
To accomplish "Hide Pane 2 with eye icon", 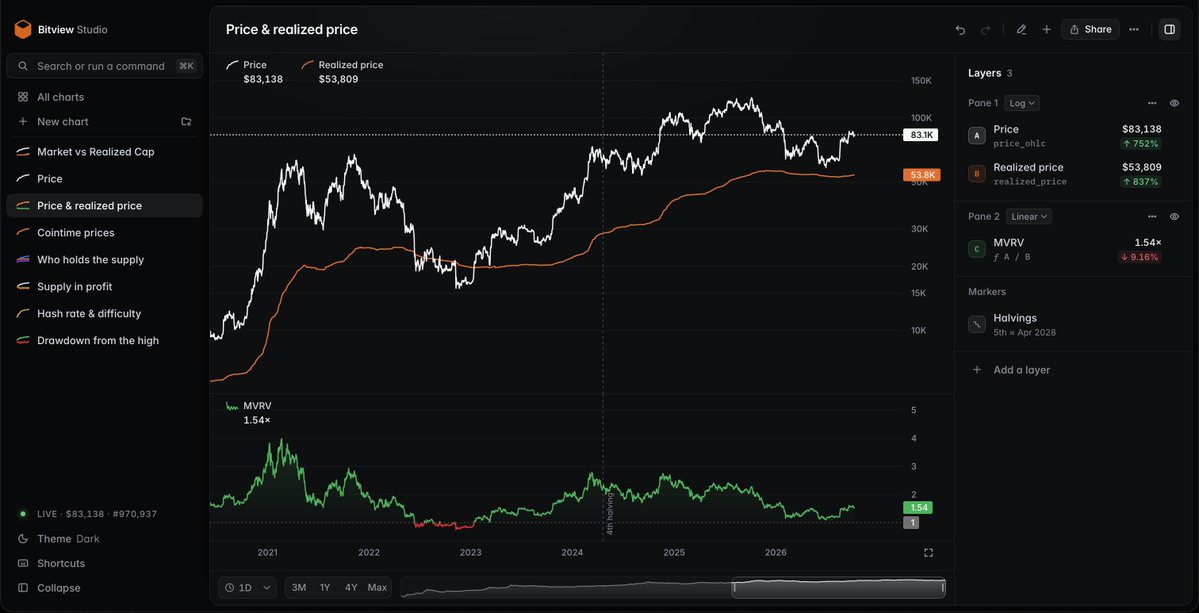I will 1175,216.
